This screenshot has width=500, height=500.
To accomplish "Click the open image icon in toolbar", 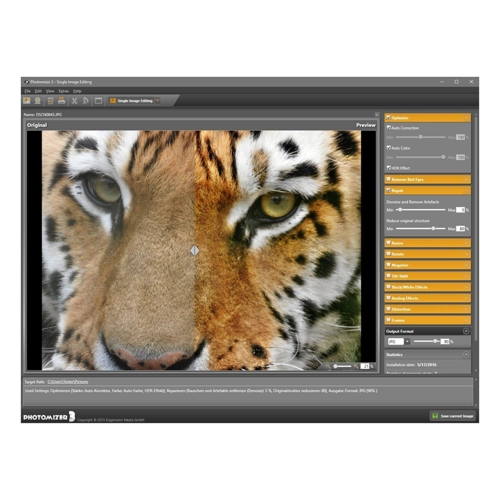I will point(27,100).
